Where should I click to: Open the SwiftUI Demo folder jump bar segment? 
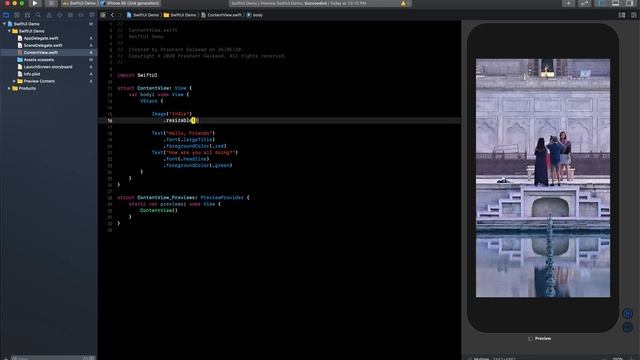tap(180, 15)
